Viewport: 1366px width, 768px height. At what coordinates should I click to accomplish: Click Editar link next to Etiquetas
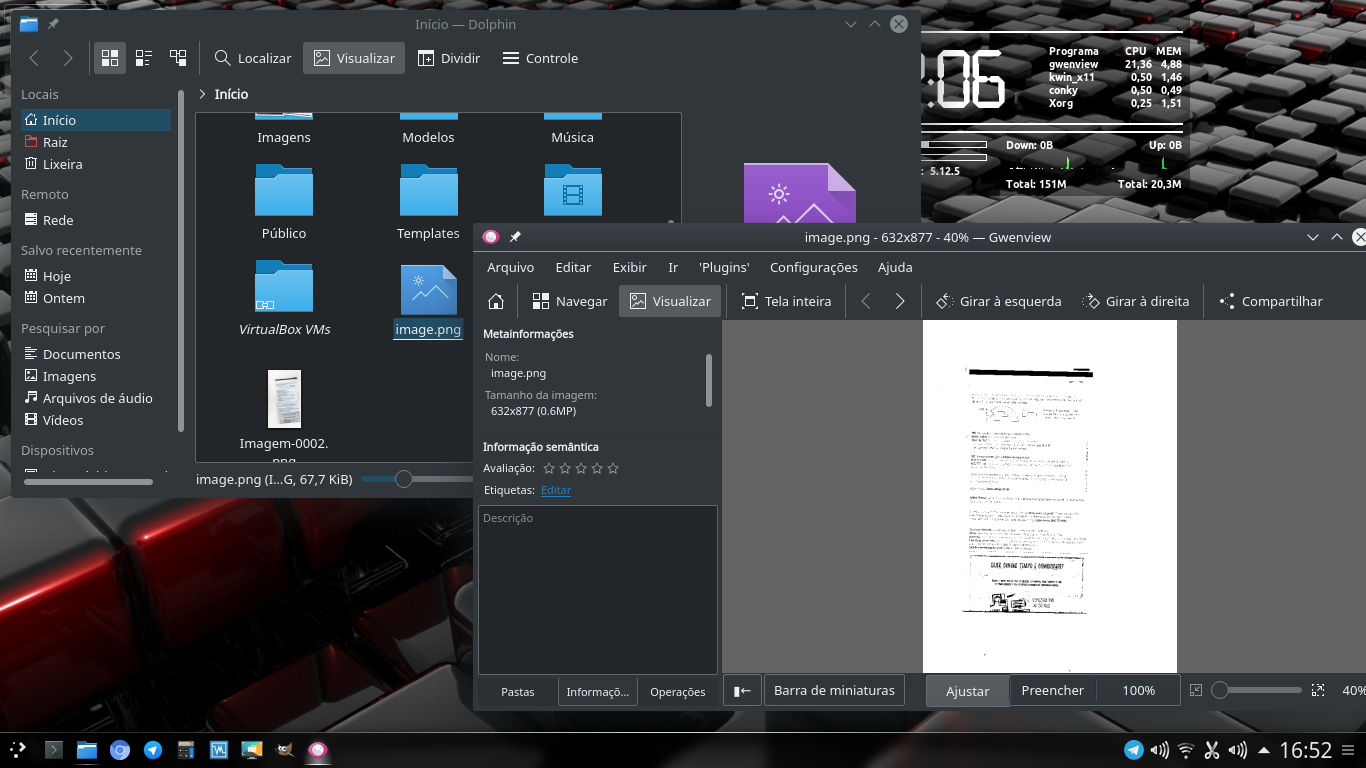[x=556, y=490]
